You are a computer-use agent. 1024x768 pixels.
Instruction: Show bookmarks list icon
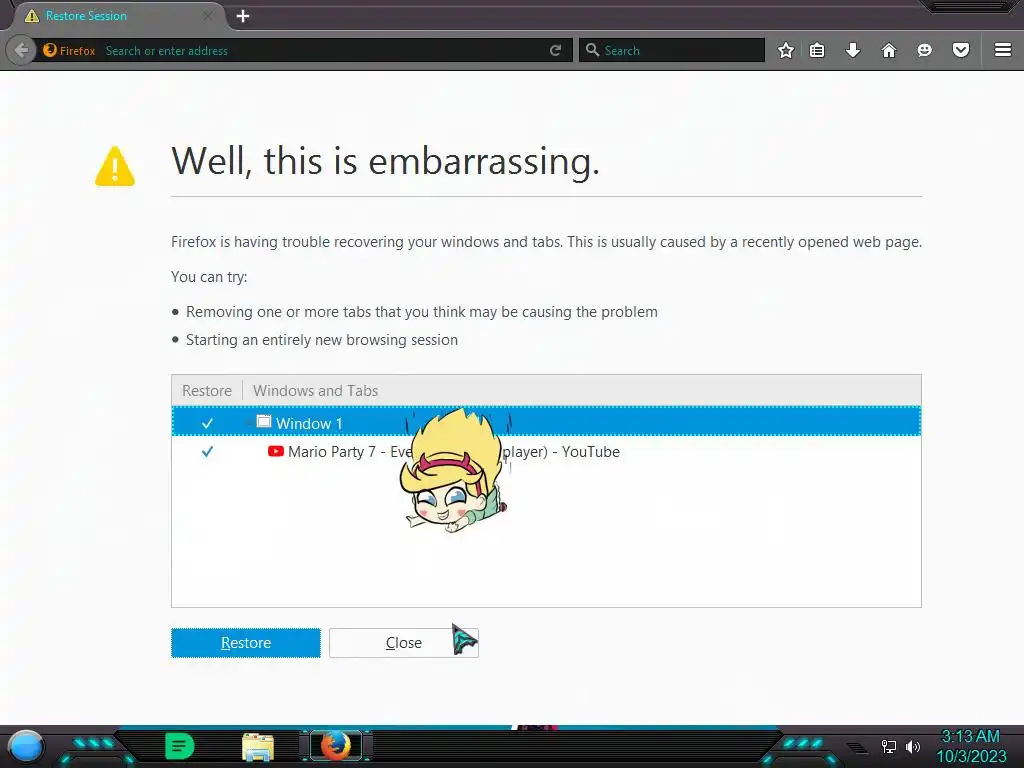[x=817, y=50]
